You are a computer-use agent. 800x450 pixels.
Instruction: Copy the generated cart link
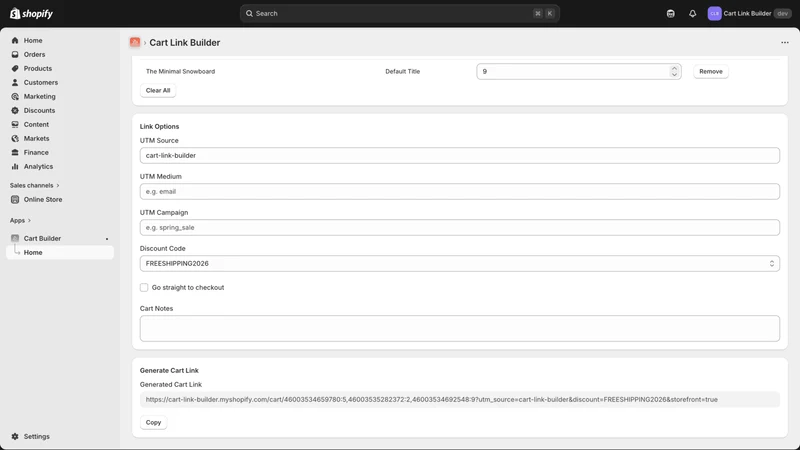[153, 422]
